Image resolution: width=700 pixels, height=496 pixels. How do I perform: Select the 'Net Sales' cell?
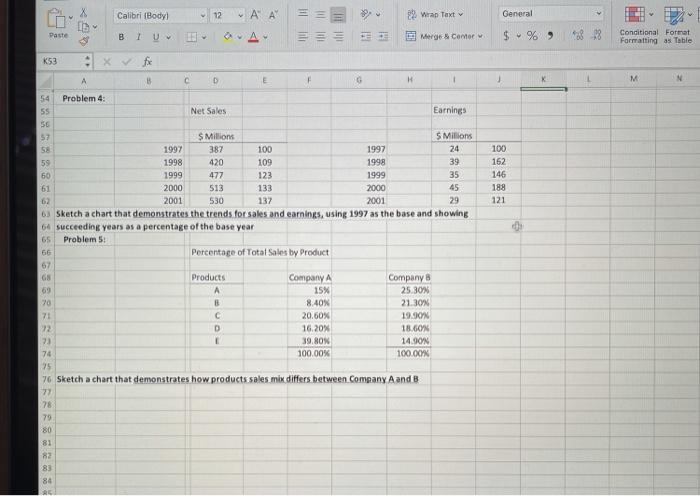pos(216,111)
